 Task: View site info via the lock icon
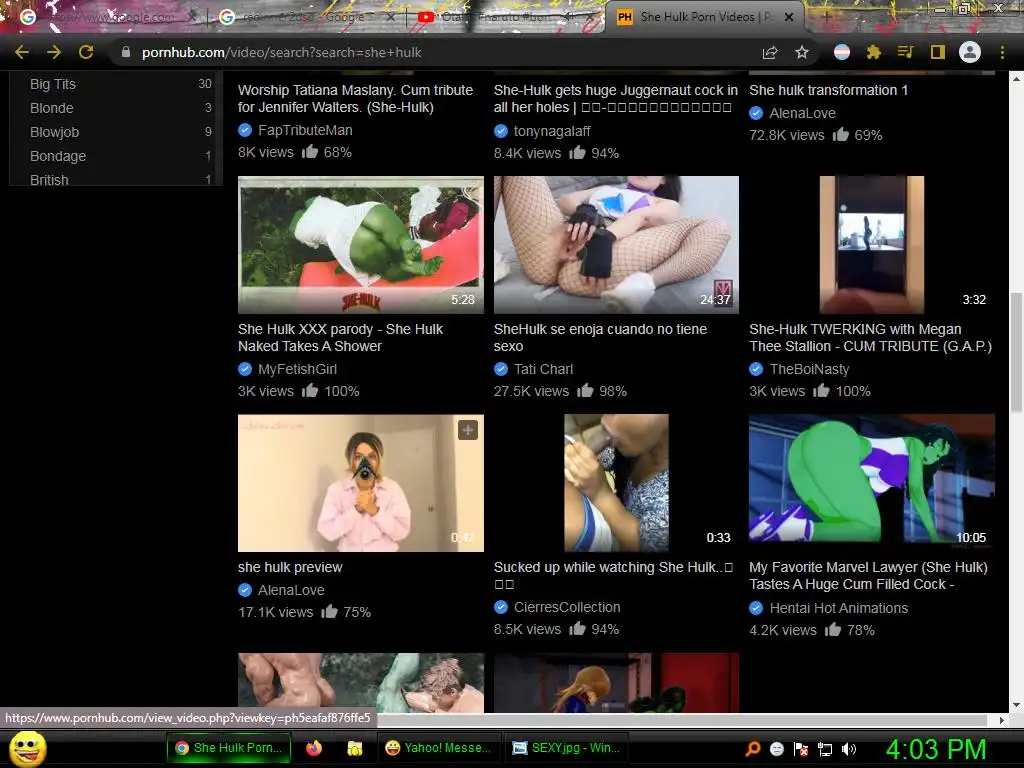tap(126, 52)
